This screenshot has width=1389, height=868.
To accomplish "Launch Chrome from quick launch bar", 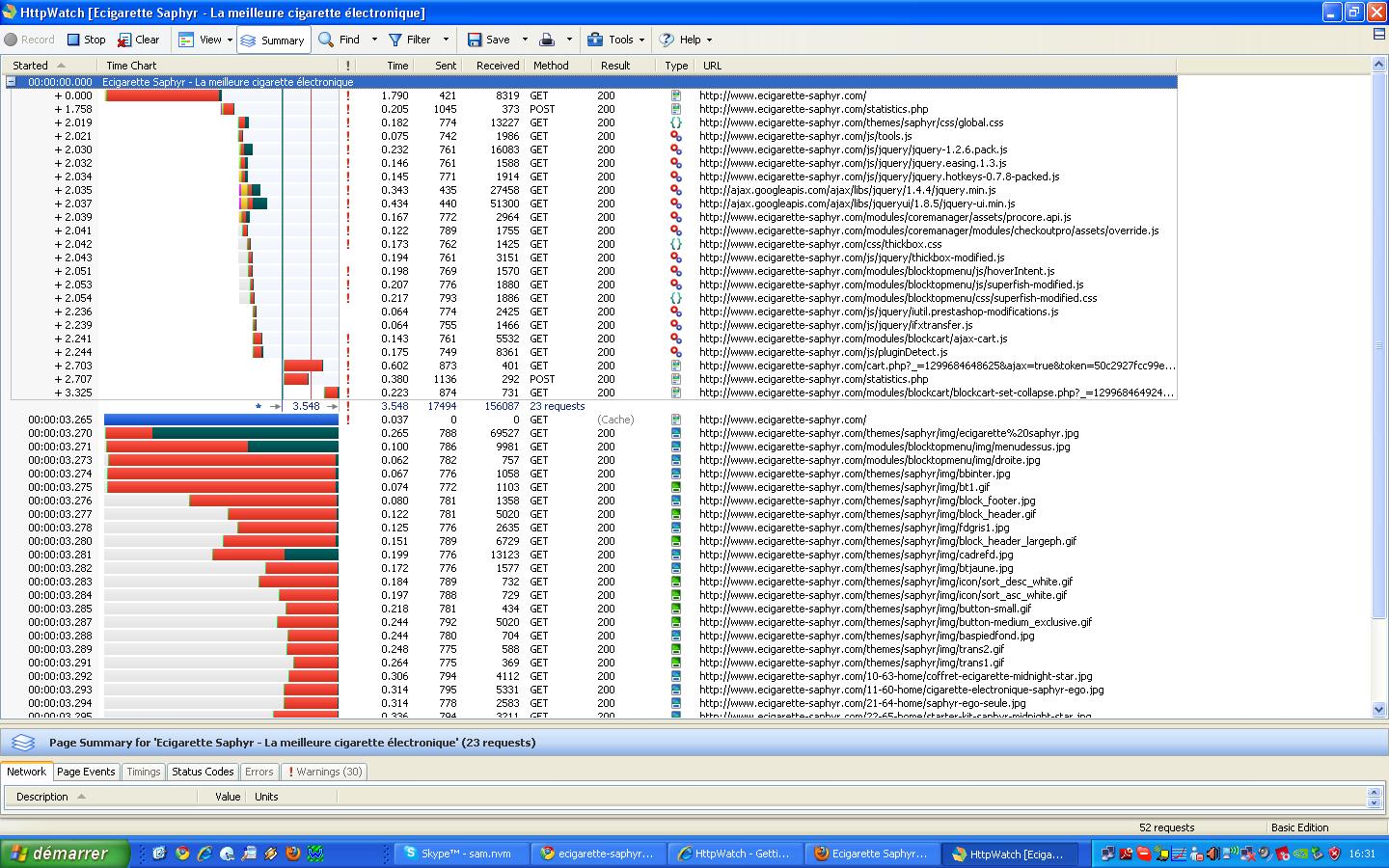I will [x=181, y=854].
